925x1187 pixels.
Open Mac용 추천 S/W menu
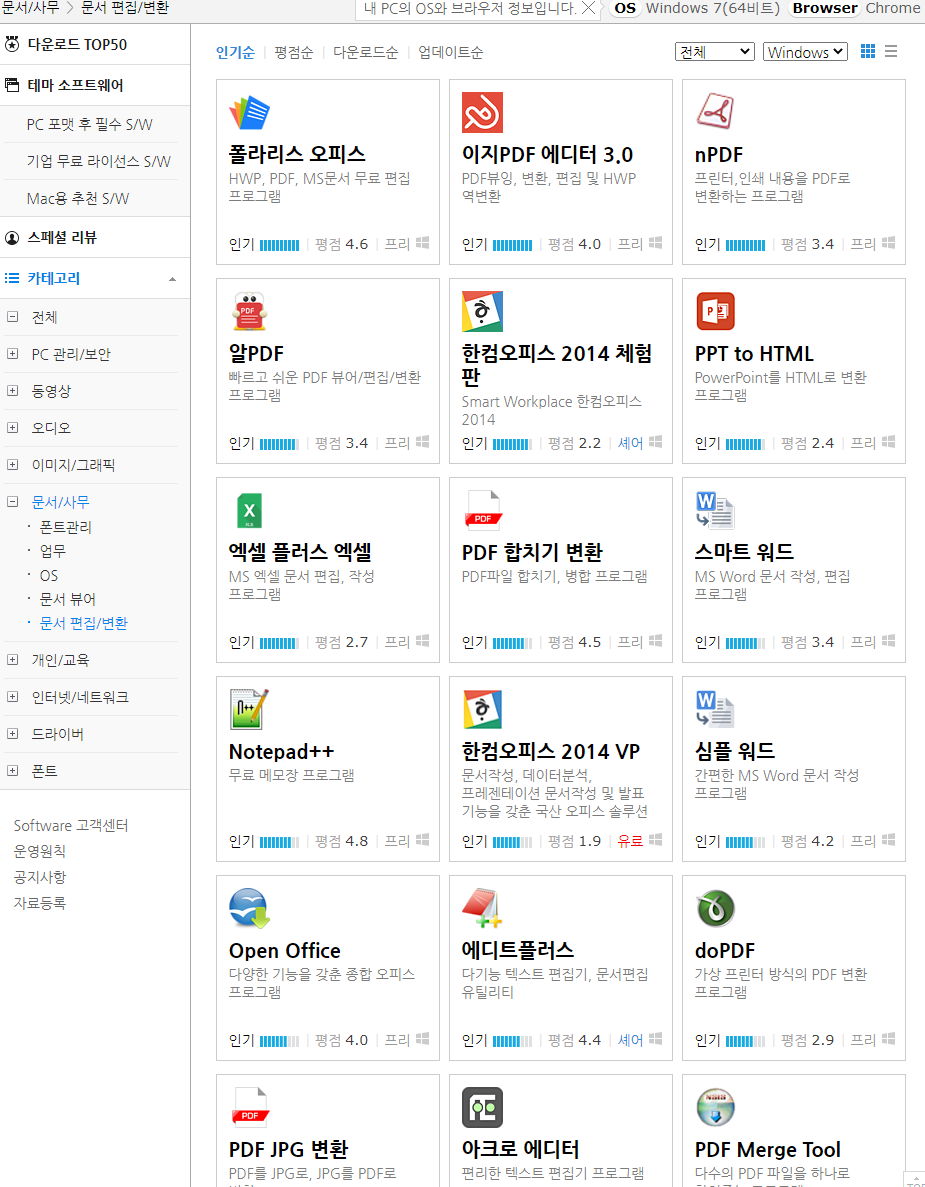[x=78, y=198]
